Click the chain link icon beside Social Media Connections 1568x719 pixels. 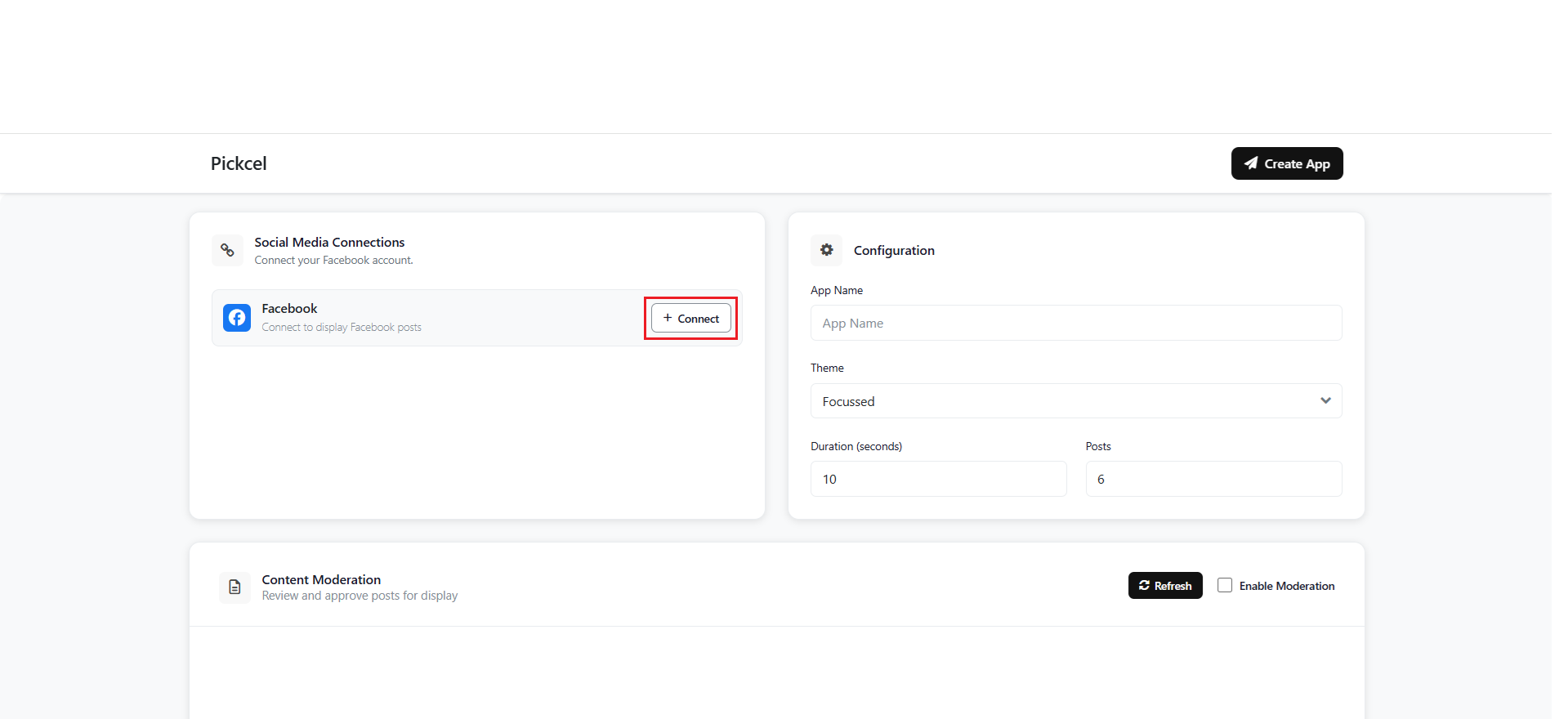(227, 250)
